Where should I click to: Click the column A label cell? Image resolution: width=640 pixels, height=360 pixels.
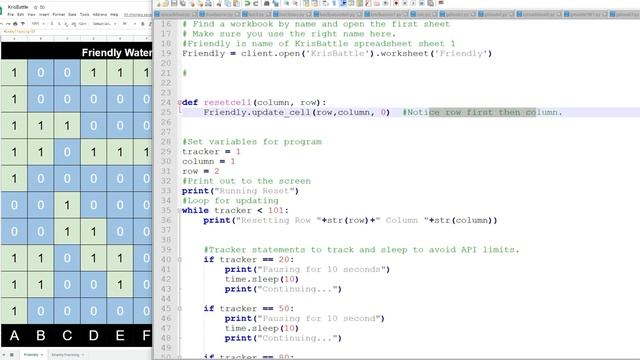tap(14, 336)
